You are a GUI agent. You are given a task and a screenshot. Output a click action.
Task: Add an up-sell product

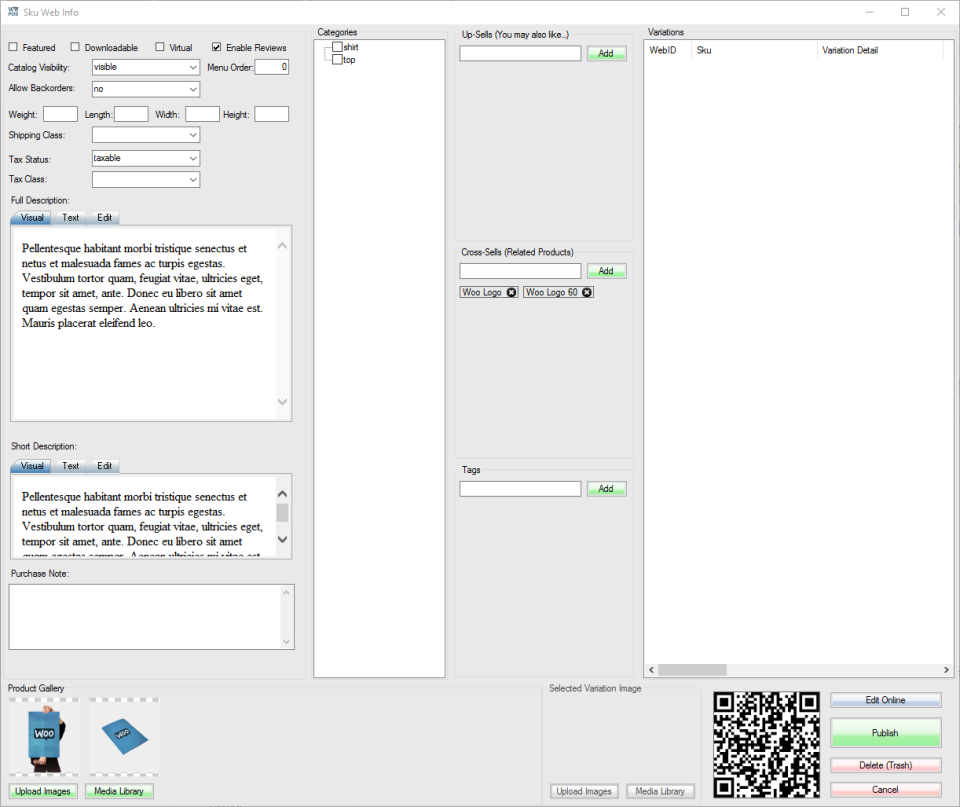pos(606,53)
